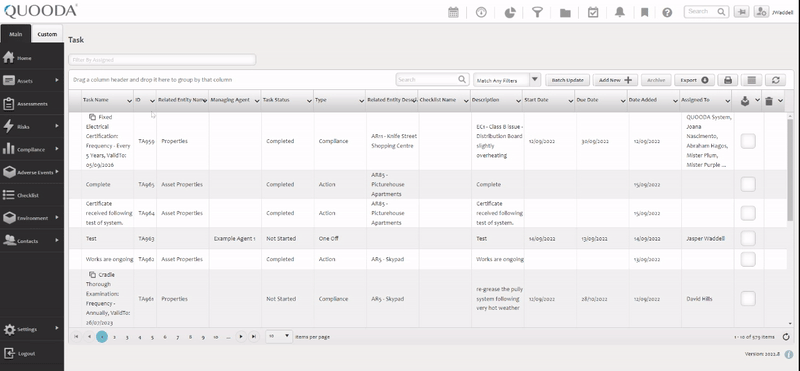Open the calendar icon in top bar
The height and width of the screenshot is (371, 800).
(453, 13)
